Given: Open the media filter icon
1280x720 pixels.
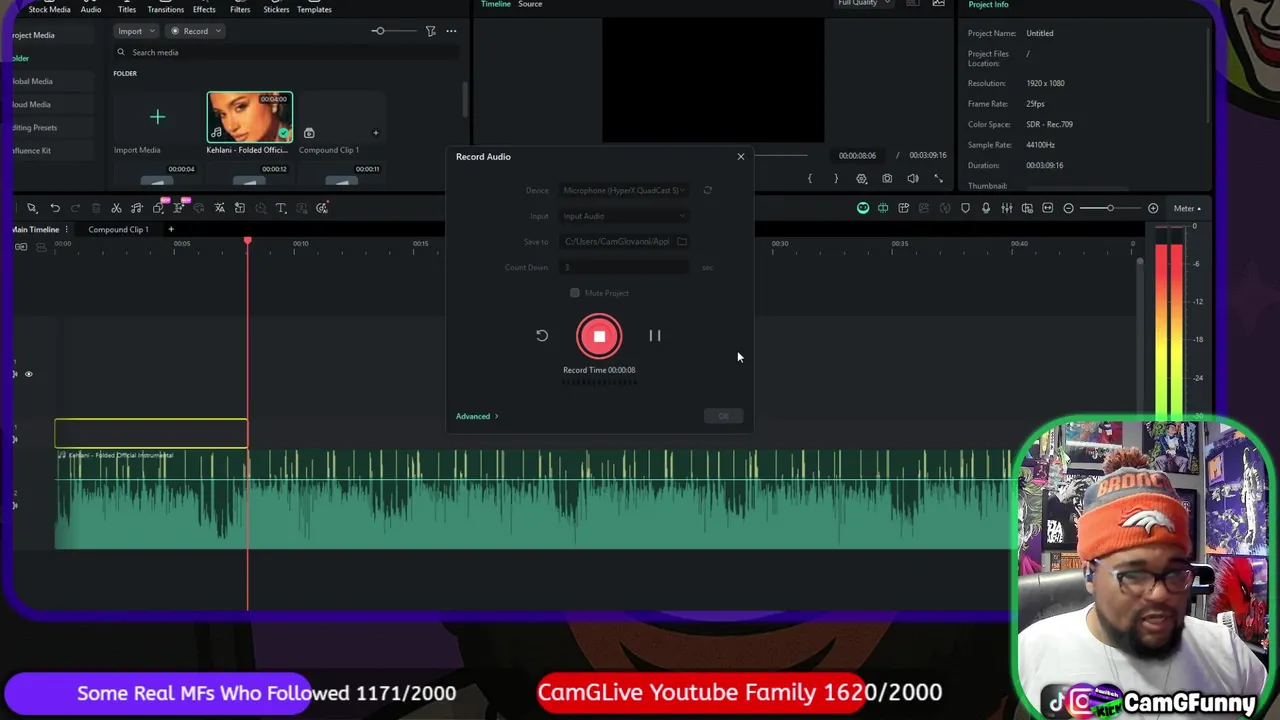Looking at the screenshot, I should tap(431, 31).
